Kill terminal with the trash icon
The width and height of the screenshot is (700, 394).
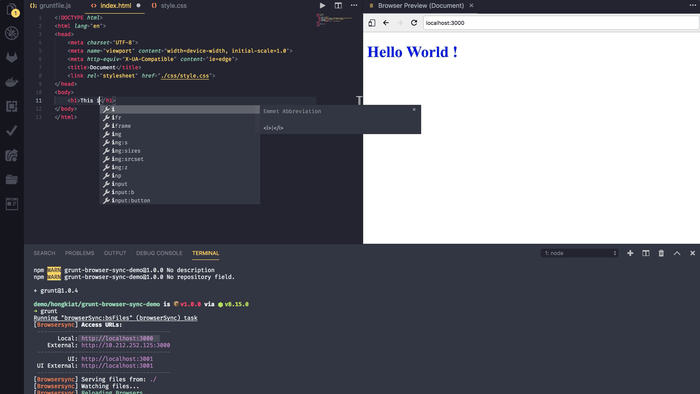click(x=661, y=253)
